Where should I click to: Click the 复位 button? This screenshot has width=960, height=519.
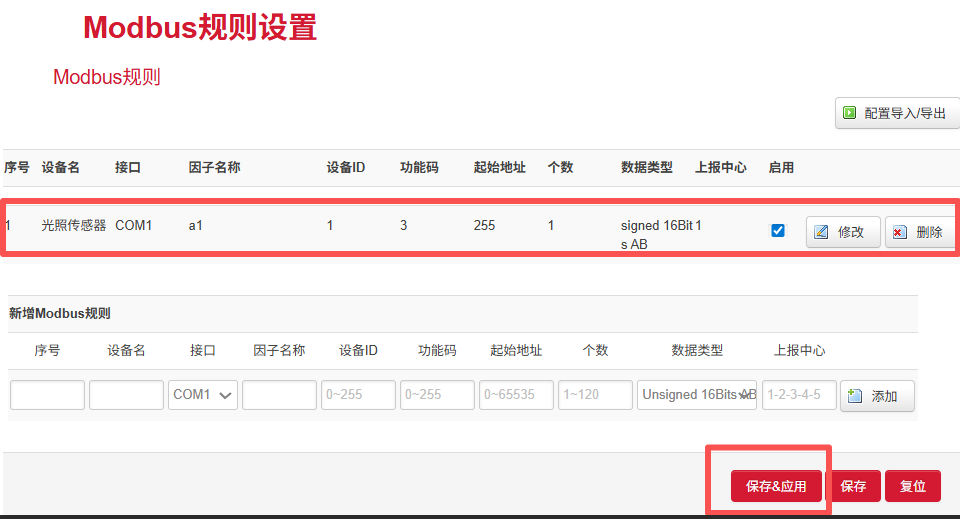(912, 486)
